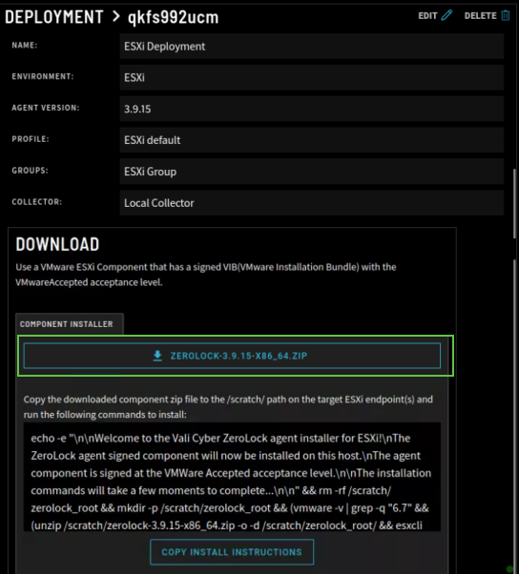Click the COLLECTOR: label
Viewport: 519px width, 574px height.
(x=37, y=202)
